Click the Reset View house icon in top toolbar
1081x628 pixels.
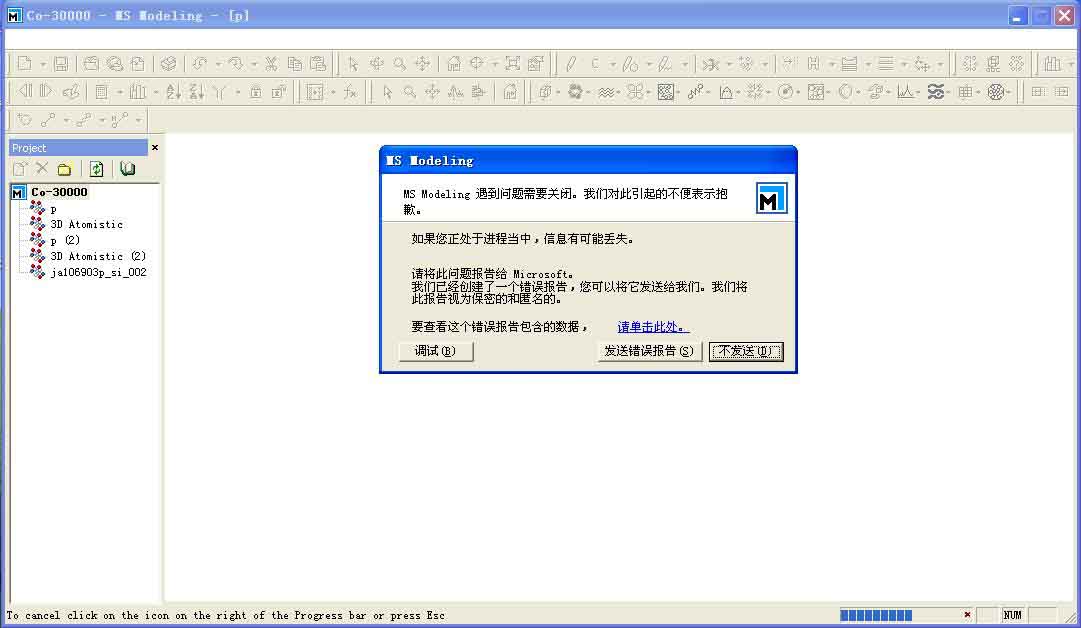point(454,64)
